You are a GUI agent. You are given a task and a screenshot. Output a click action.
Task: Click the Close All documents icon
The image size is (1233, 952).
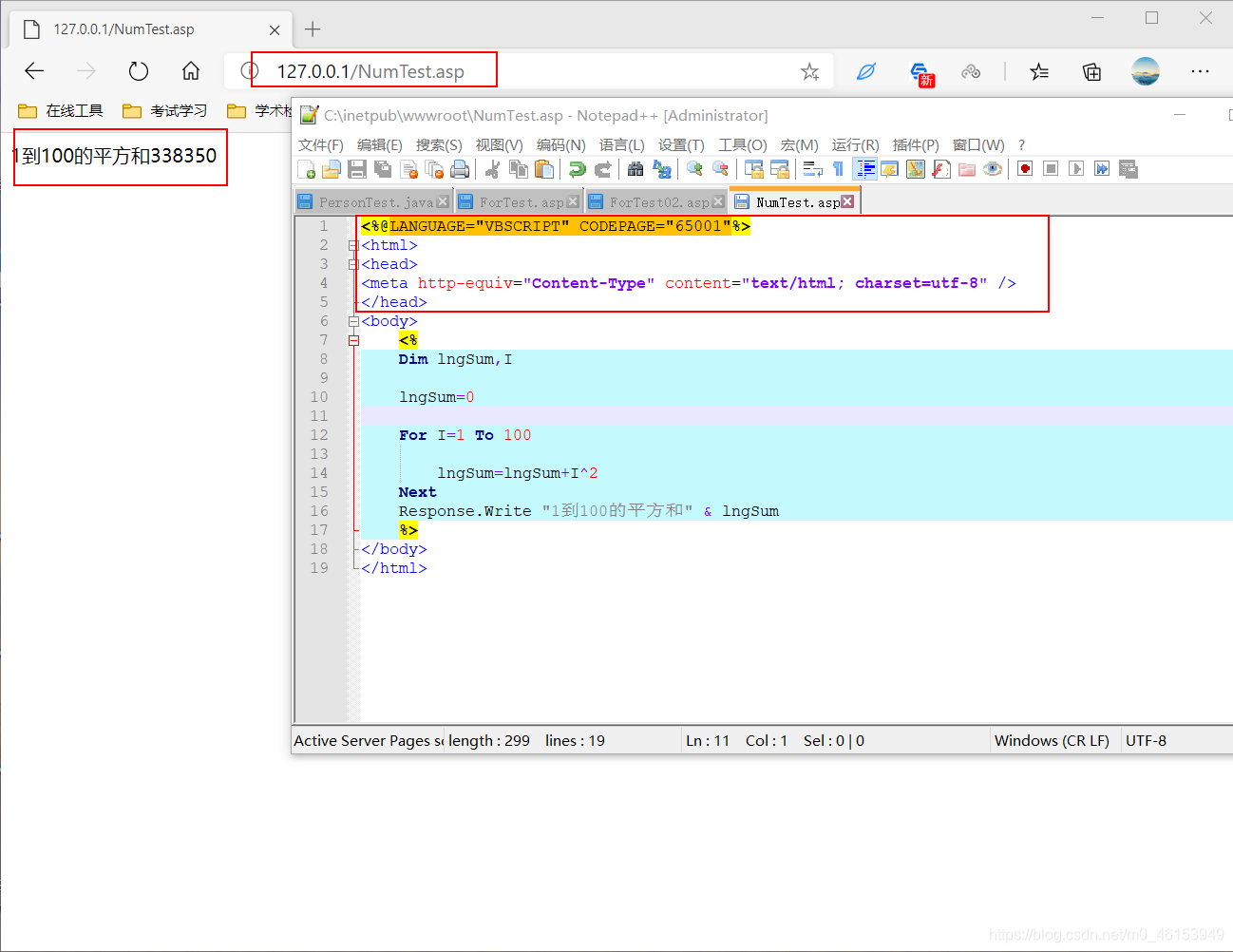(435, 169)
